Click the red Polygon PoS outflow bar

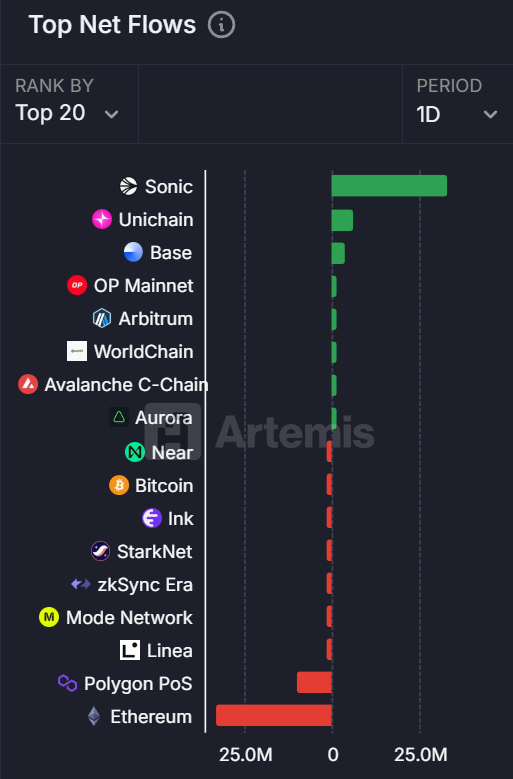(314, 682)
